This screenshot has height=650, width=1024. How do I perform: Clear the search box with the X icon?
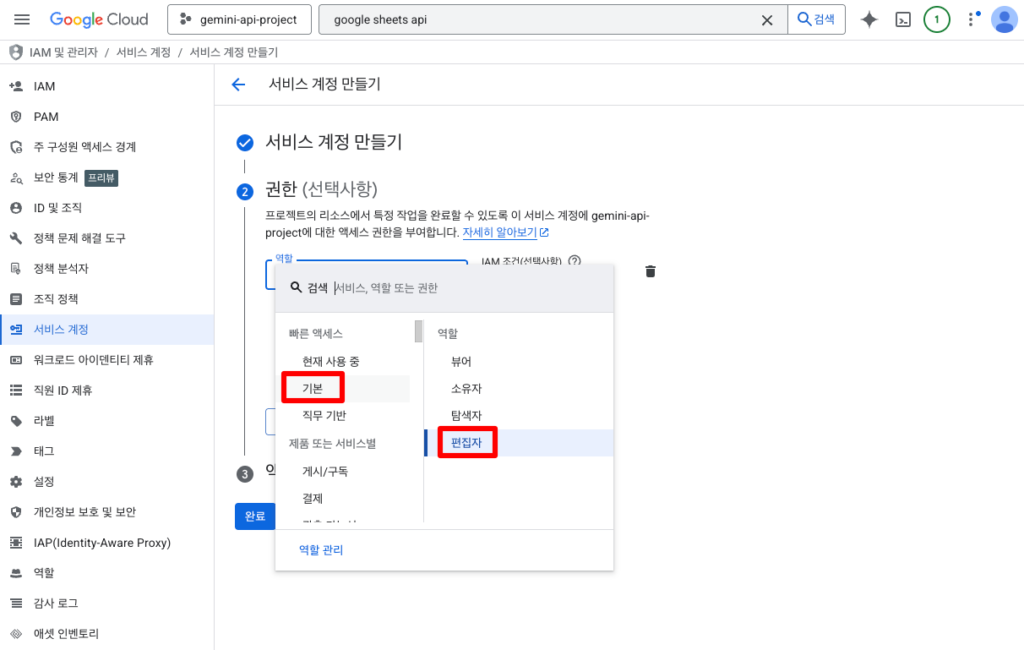coord(767,20)
